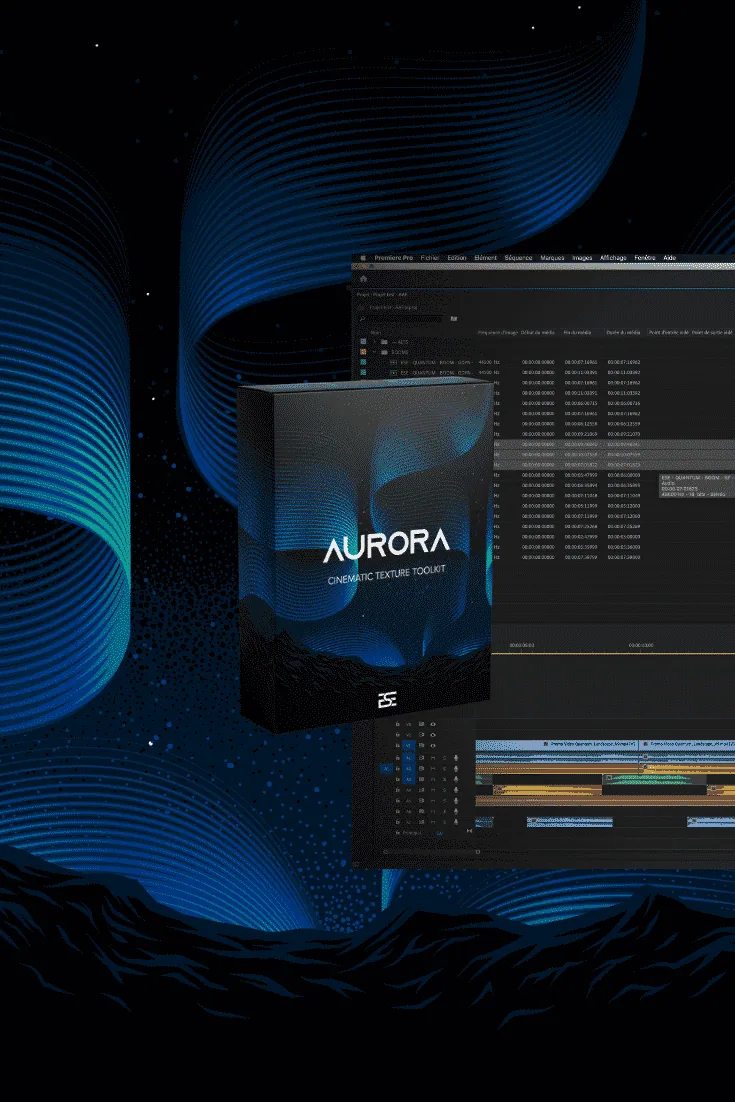Open the Fichier menu

430,258
